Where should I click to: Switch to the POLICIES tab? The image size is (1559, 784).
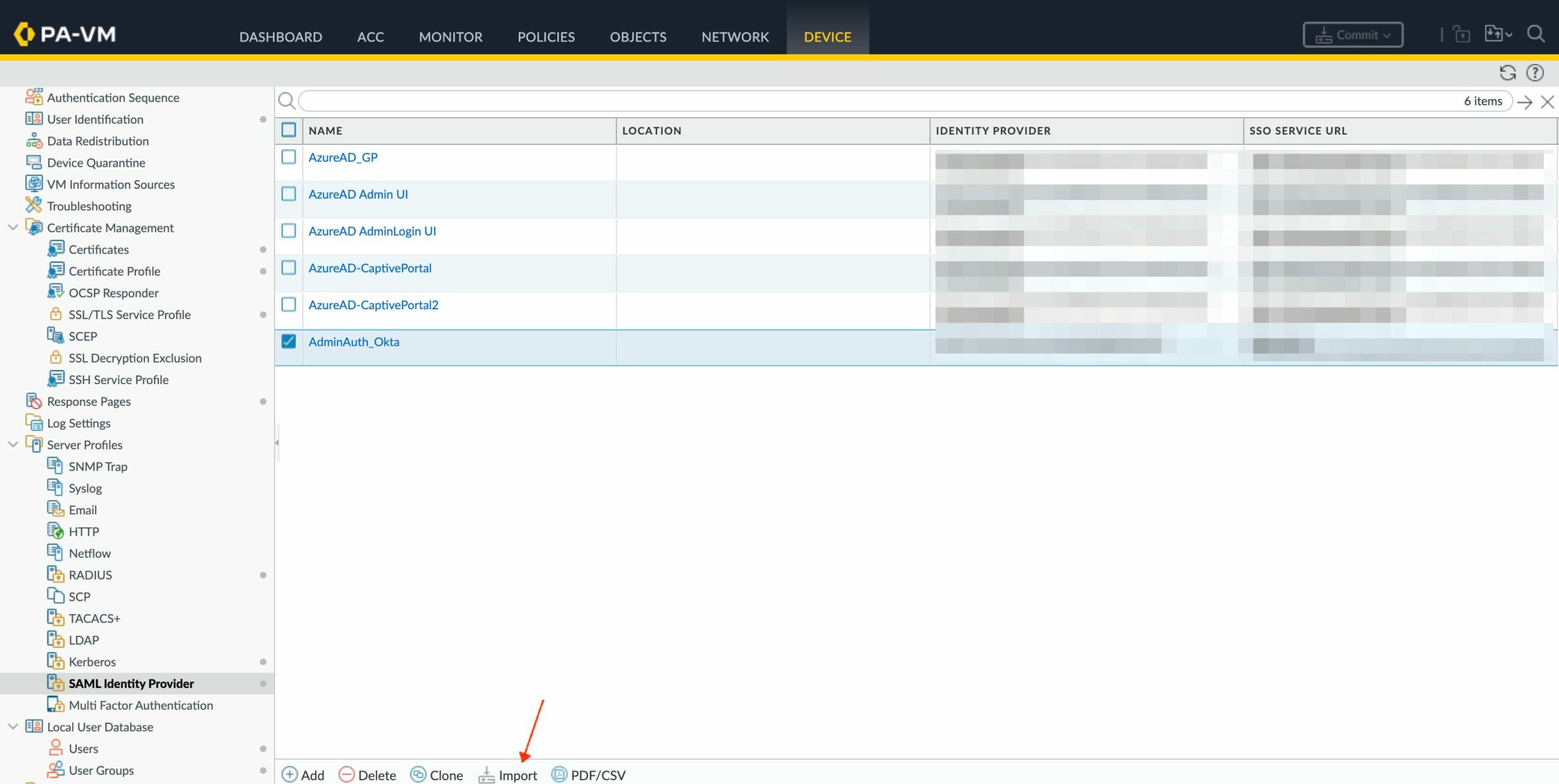tap(546, 37)
